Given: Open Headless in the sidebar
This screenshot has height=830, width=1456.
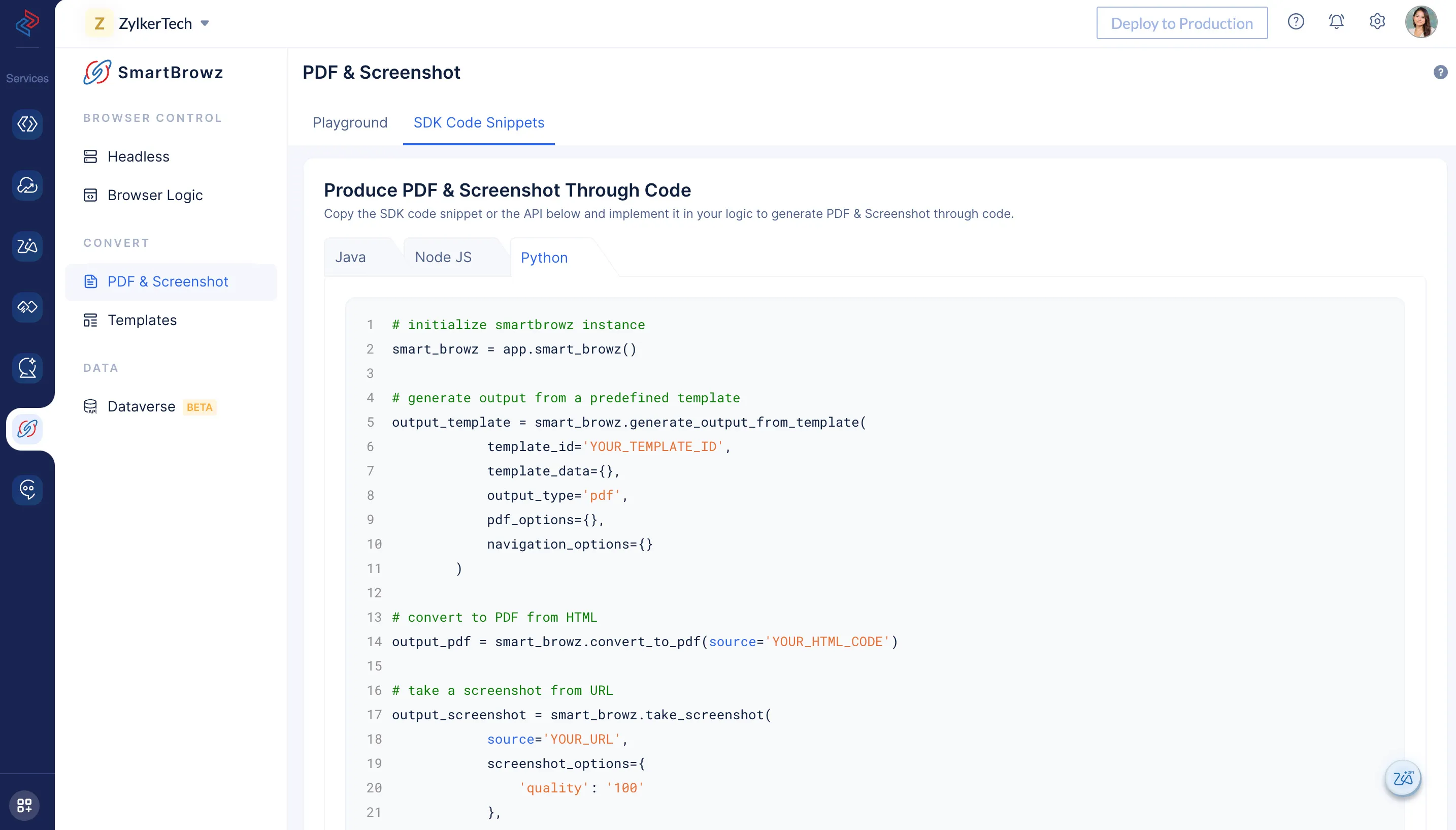Looking at the screenshot, I should point(171,157).
